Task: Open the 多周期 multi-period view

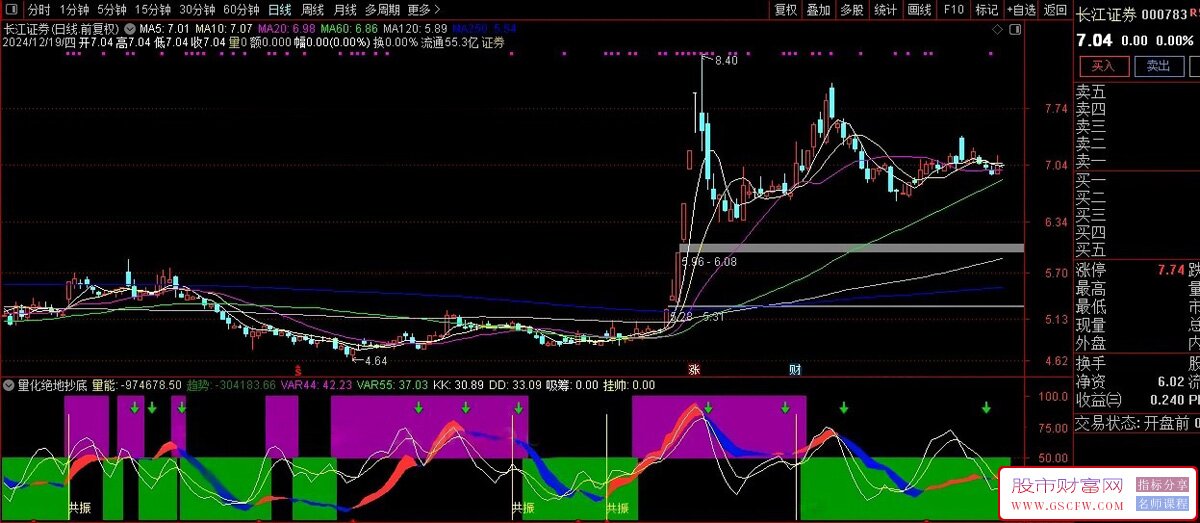Action: pyautogui.click(x=382, y=10)
